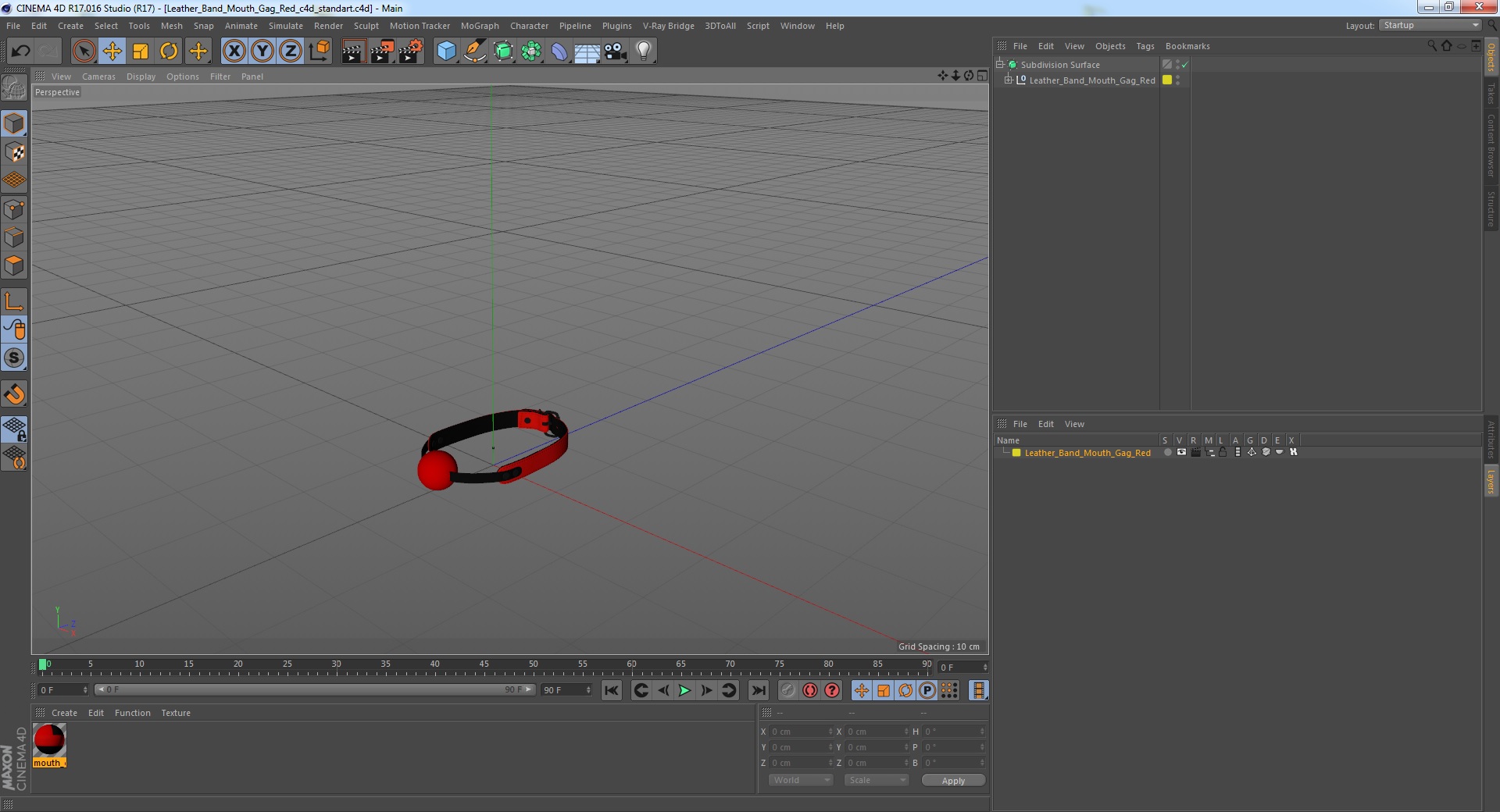Add a Floor environment object

tap(587, 52)
